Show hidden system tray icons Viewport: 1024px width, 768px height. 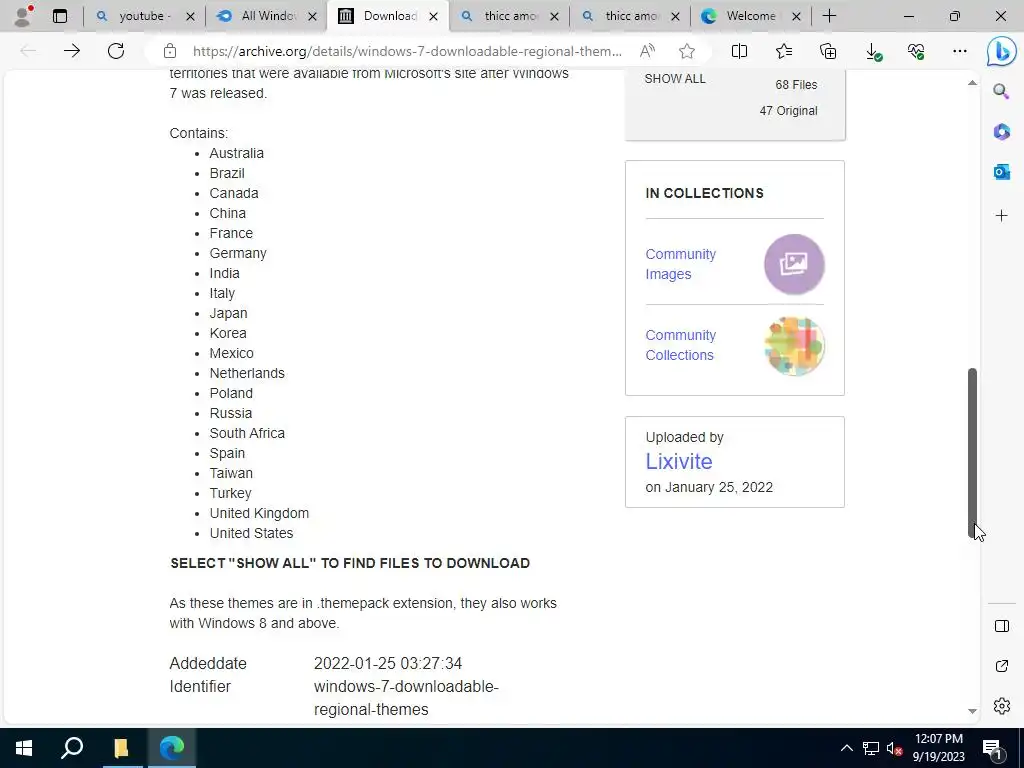point(846,748)
